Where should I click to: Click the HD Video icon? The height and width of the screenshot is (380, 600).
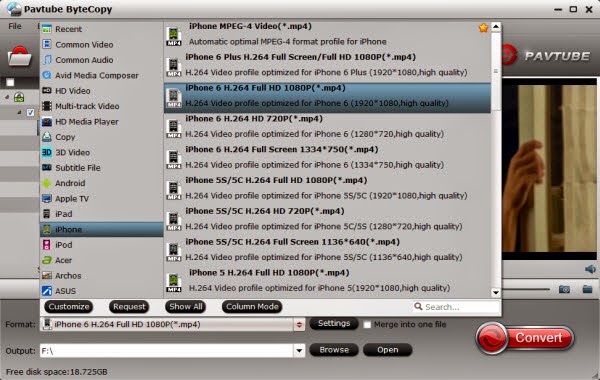pos(47,90)
